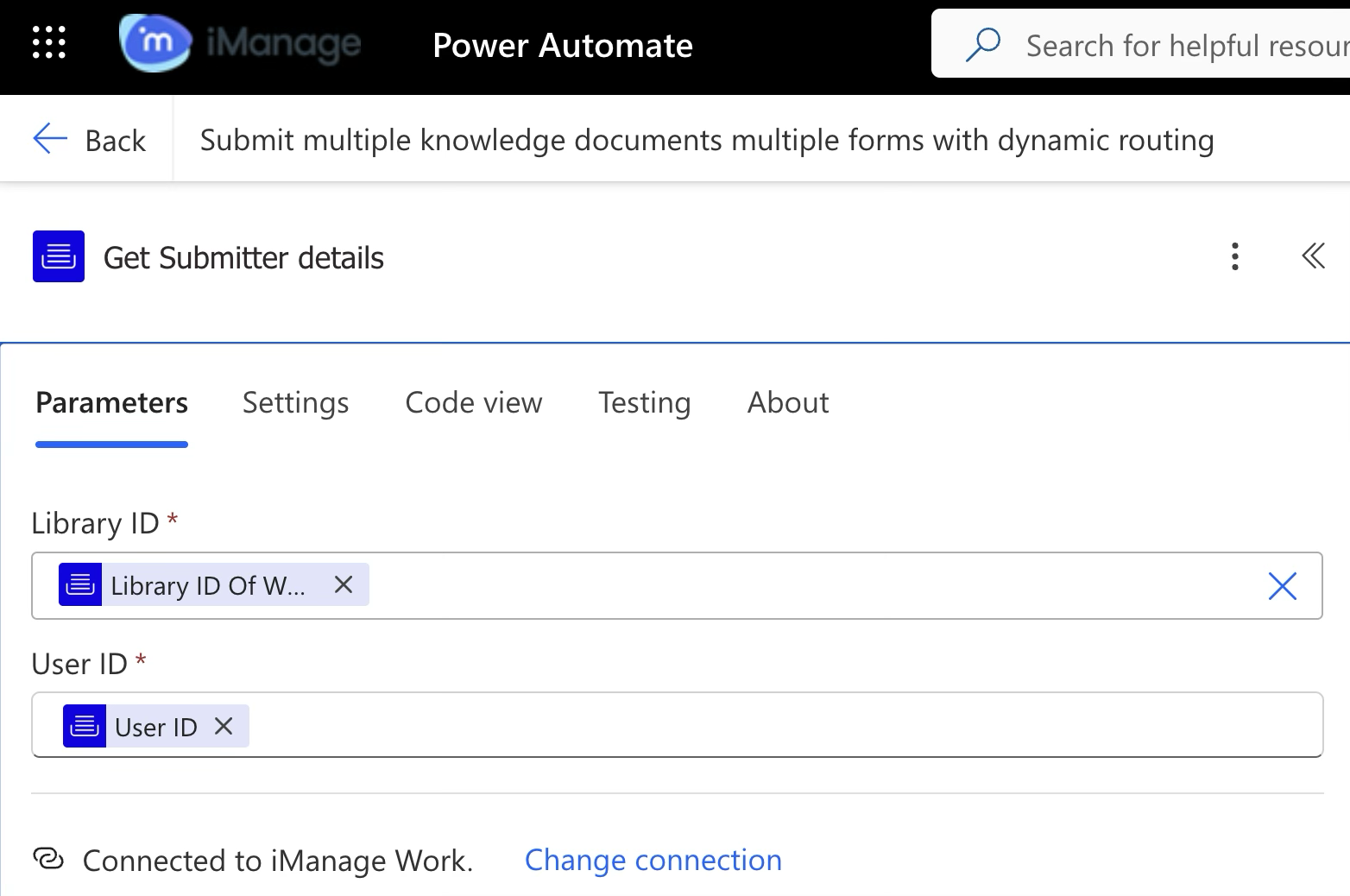Clear the Library ID field value
Screen dimensions: 1350x896
pyautogui.click(x=1282, y=586)
